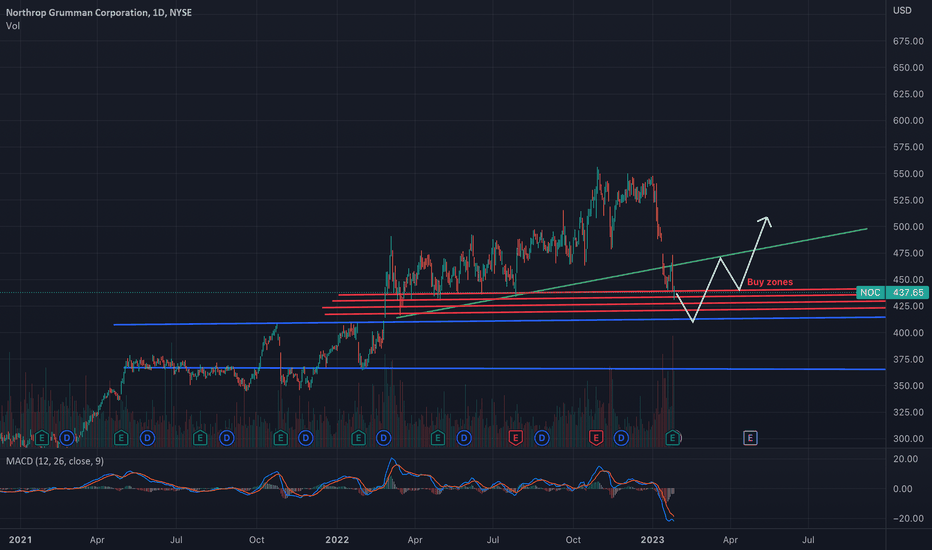Open the MACD (12, 26, close, 9) label

pyautogui.click(x=55, y=461)
